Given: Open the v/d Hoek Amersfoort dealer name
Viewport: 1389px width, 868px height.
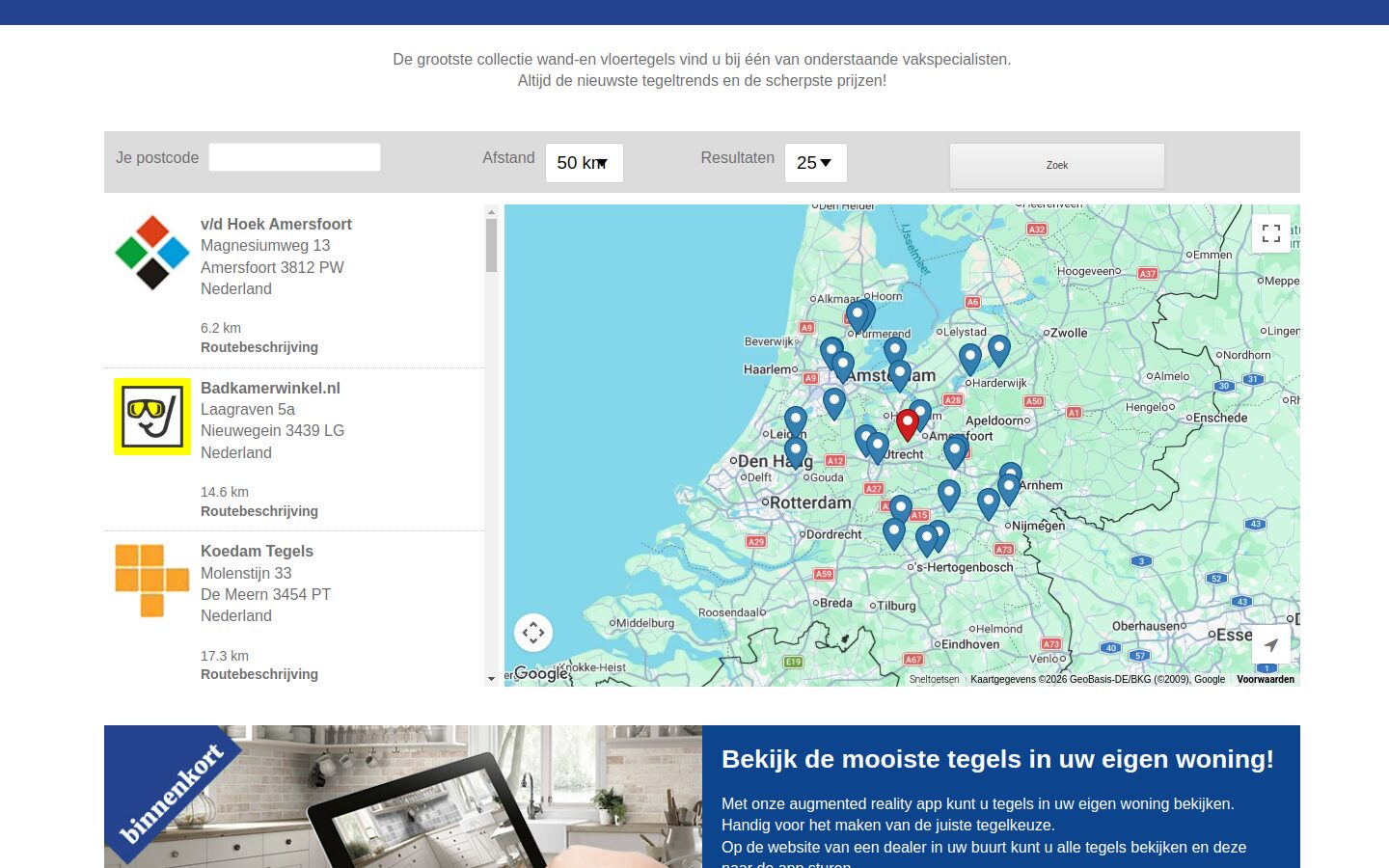Looking at the screenshot, I should coord(276,224).
